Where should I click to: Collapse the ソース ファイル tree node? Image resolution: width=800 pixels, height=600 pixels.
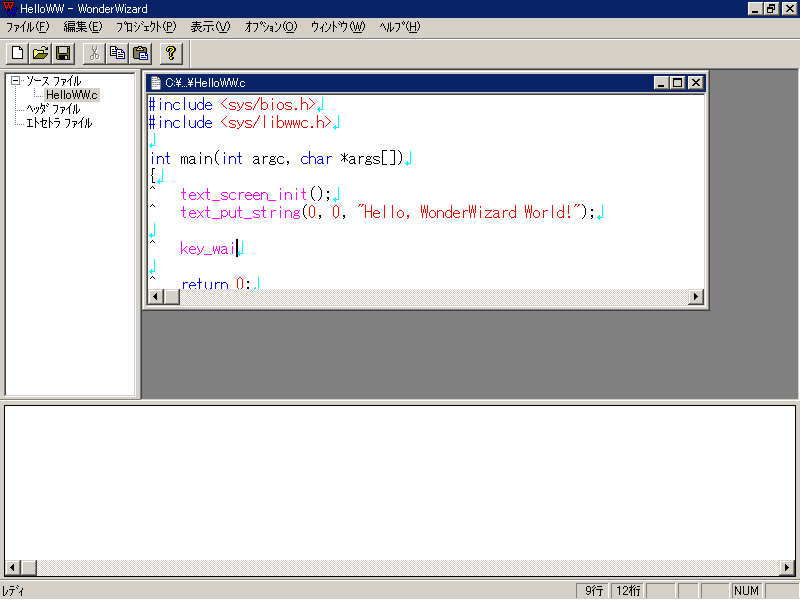(x=15, y=81)
